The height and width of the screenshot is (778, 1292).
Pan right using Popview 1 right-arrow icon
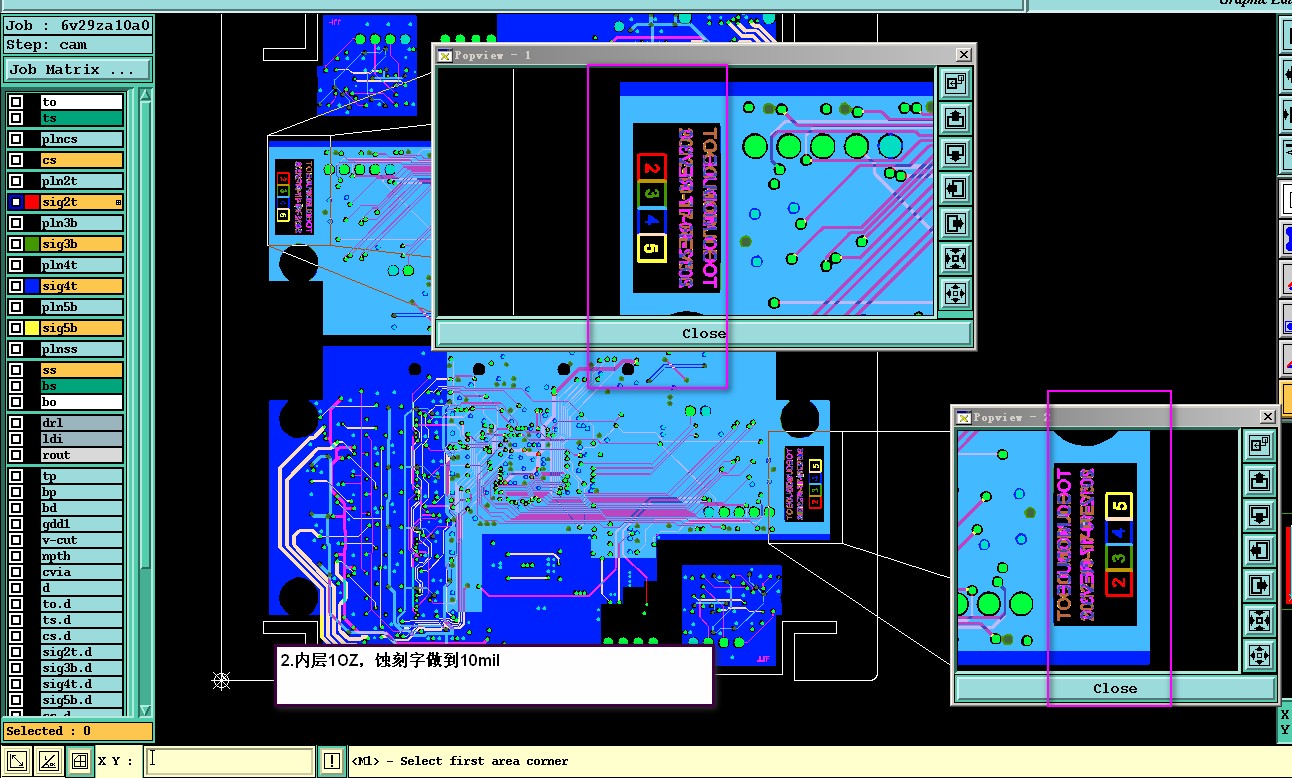(x=955, y=223)
